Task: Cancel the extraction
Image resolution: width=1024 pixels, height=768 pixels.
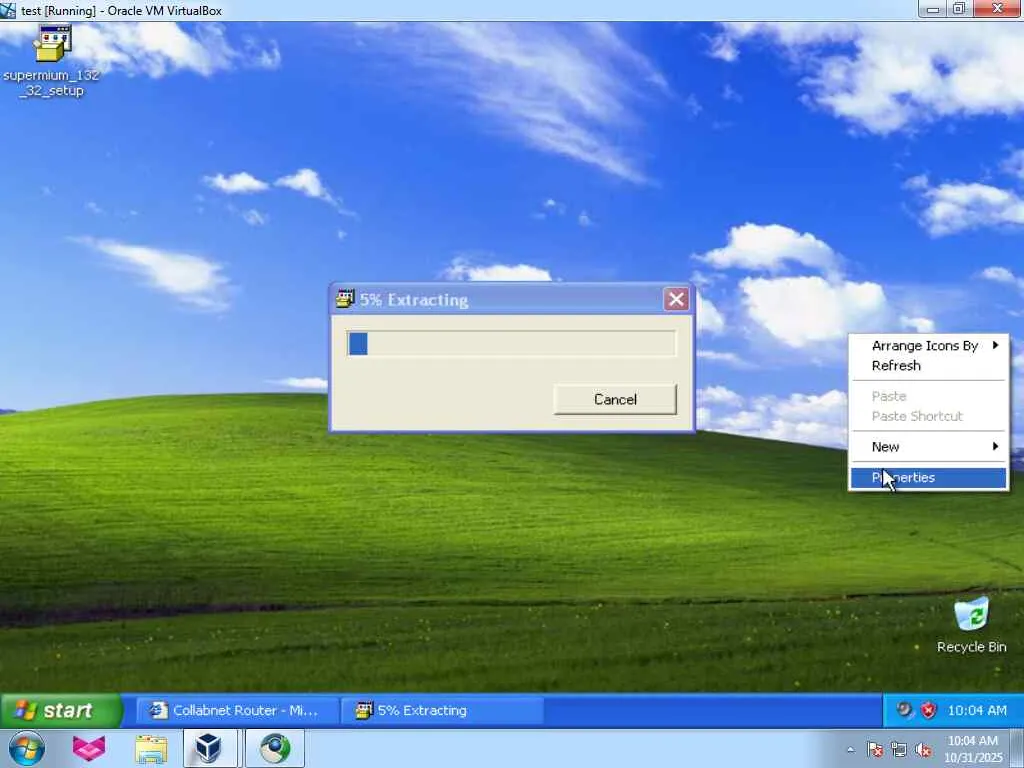Action: 615,399
